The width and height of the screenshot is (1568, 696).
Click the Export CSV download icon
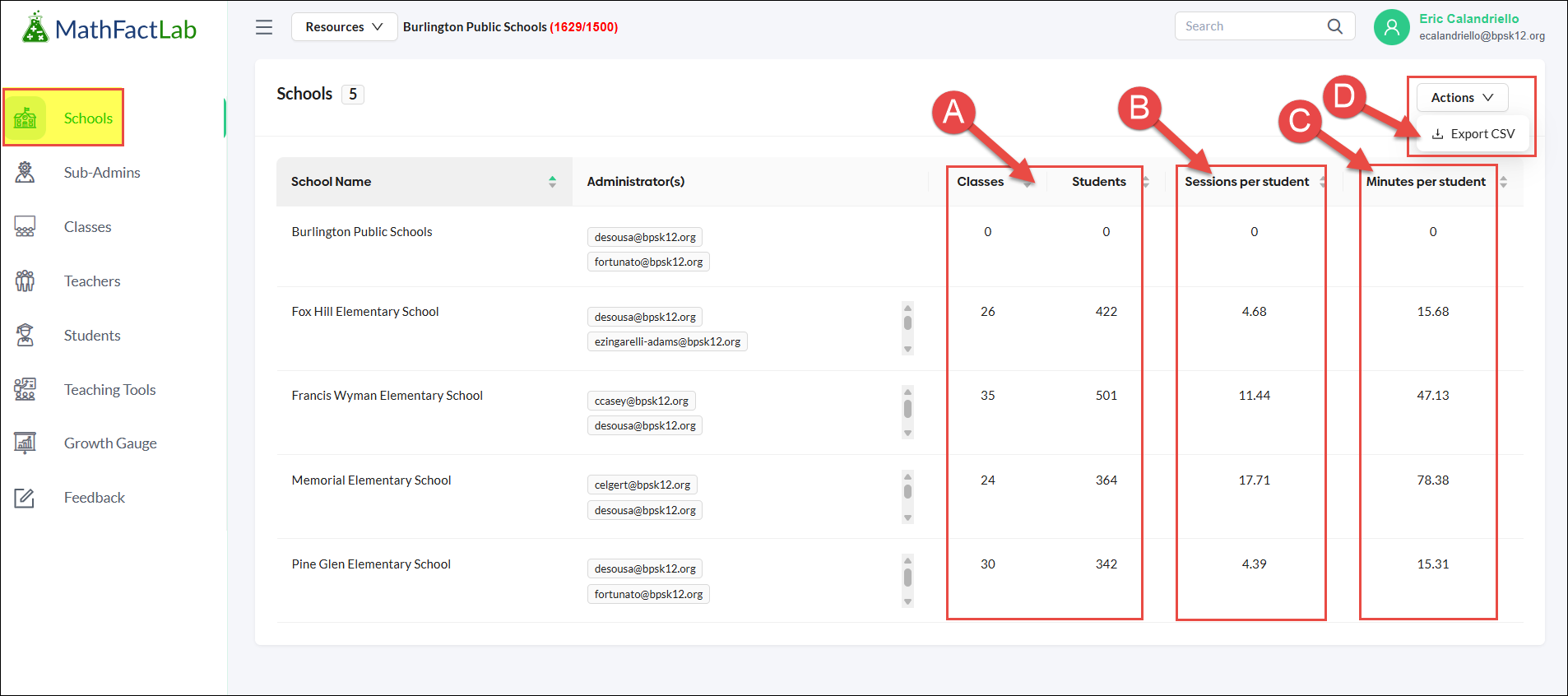1437,134
